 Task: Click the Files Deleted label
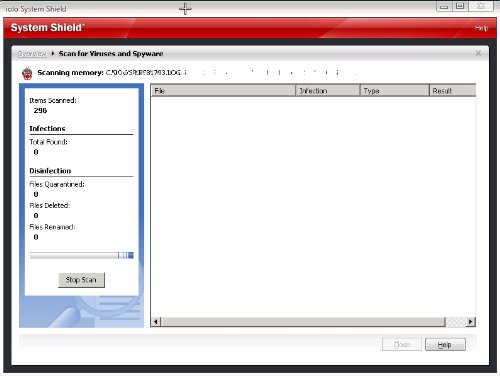pos(50,206)
